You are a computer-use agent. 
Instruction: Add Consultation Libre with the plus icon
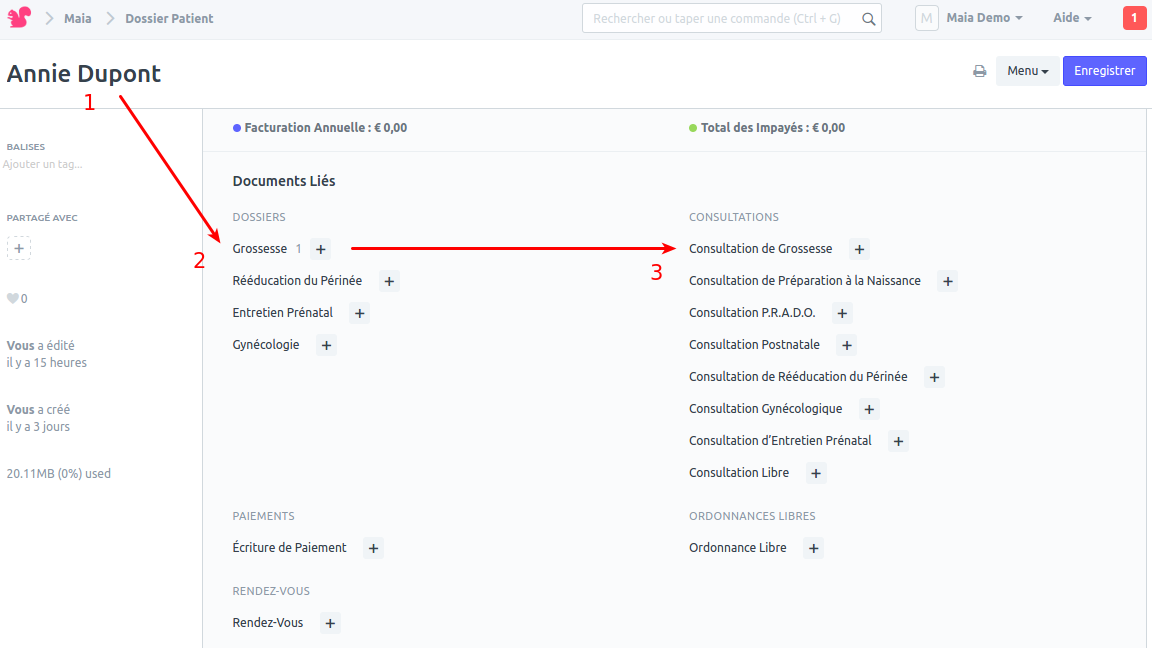816,473
